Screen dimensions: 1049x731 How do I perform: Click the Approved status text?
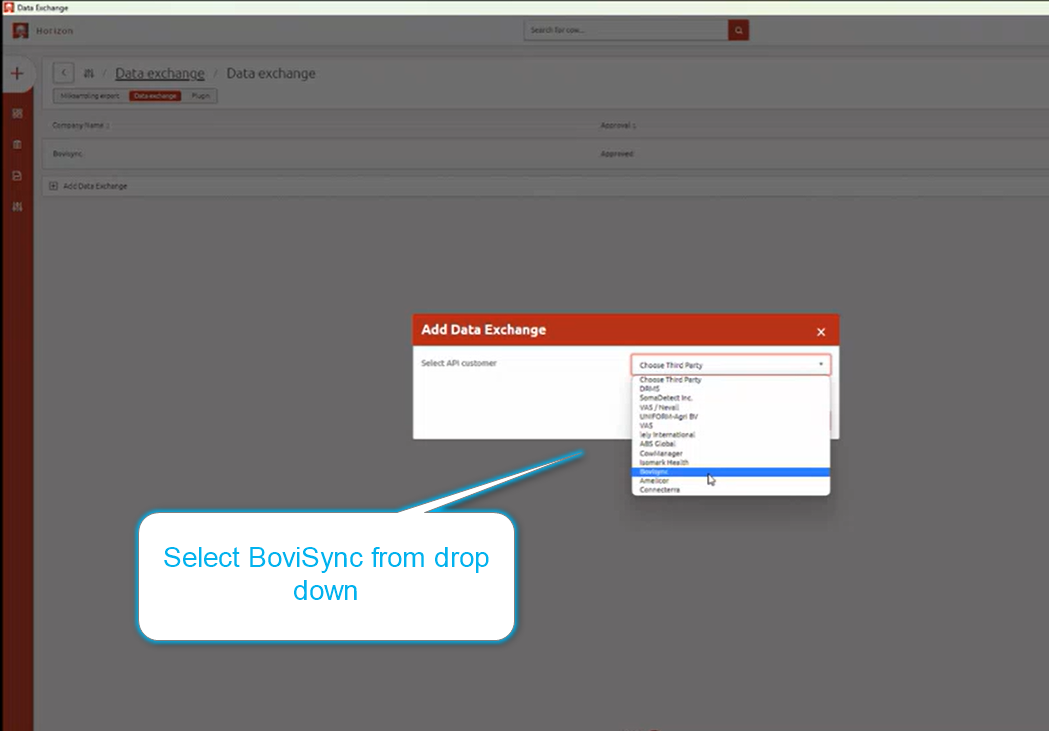(617, 154)
